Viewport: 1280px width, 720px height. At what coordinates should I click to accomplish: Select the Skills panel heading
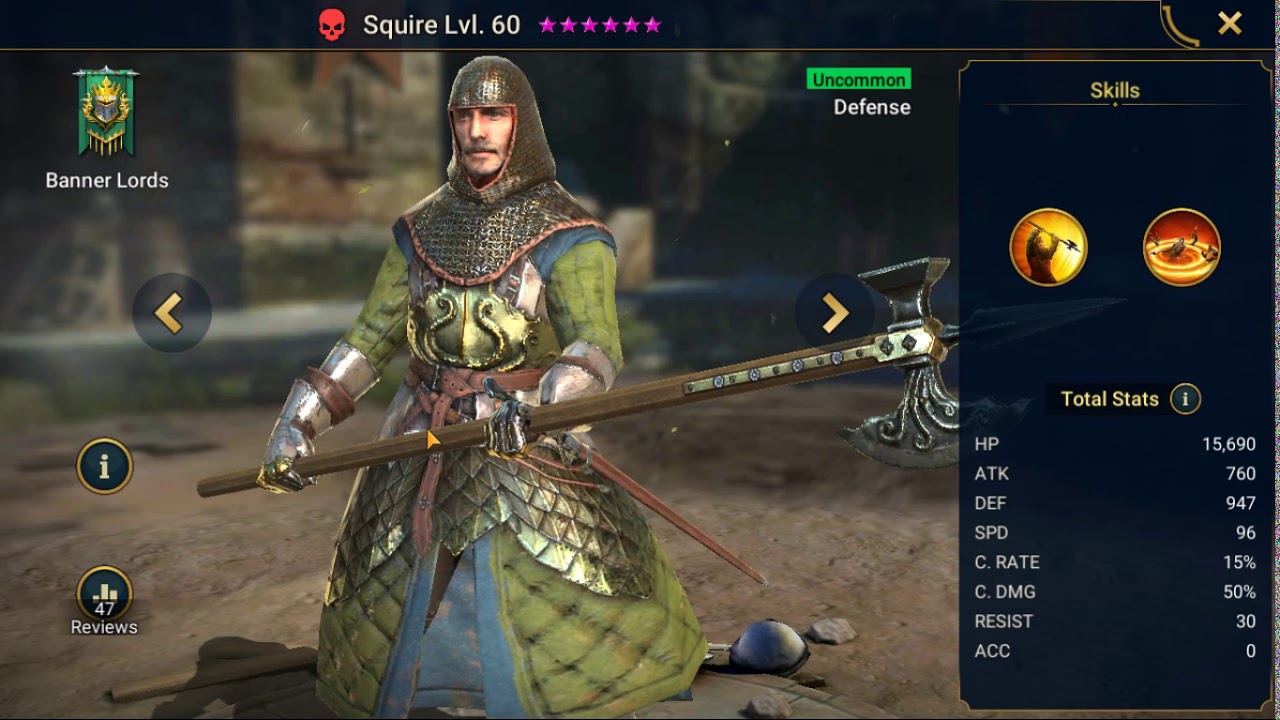click(x=1115, y=90)
